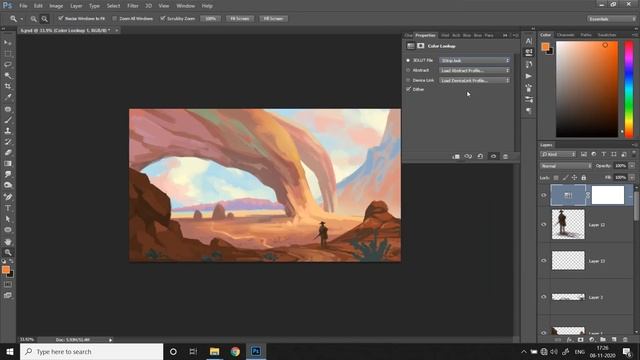
Task: Click the lock all padlock icon
Action: pos(584,178)
